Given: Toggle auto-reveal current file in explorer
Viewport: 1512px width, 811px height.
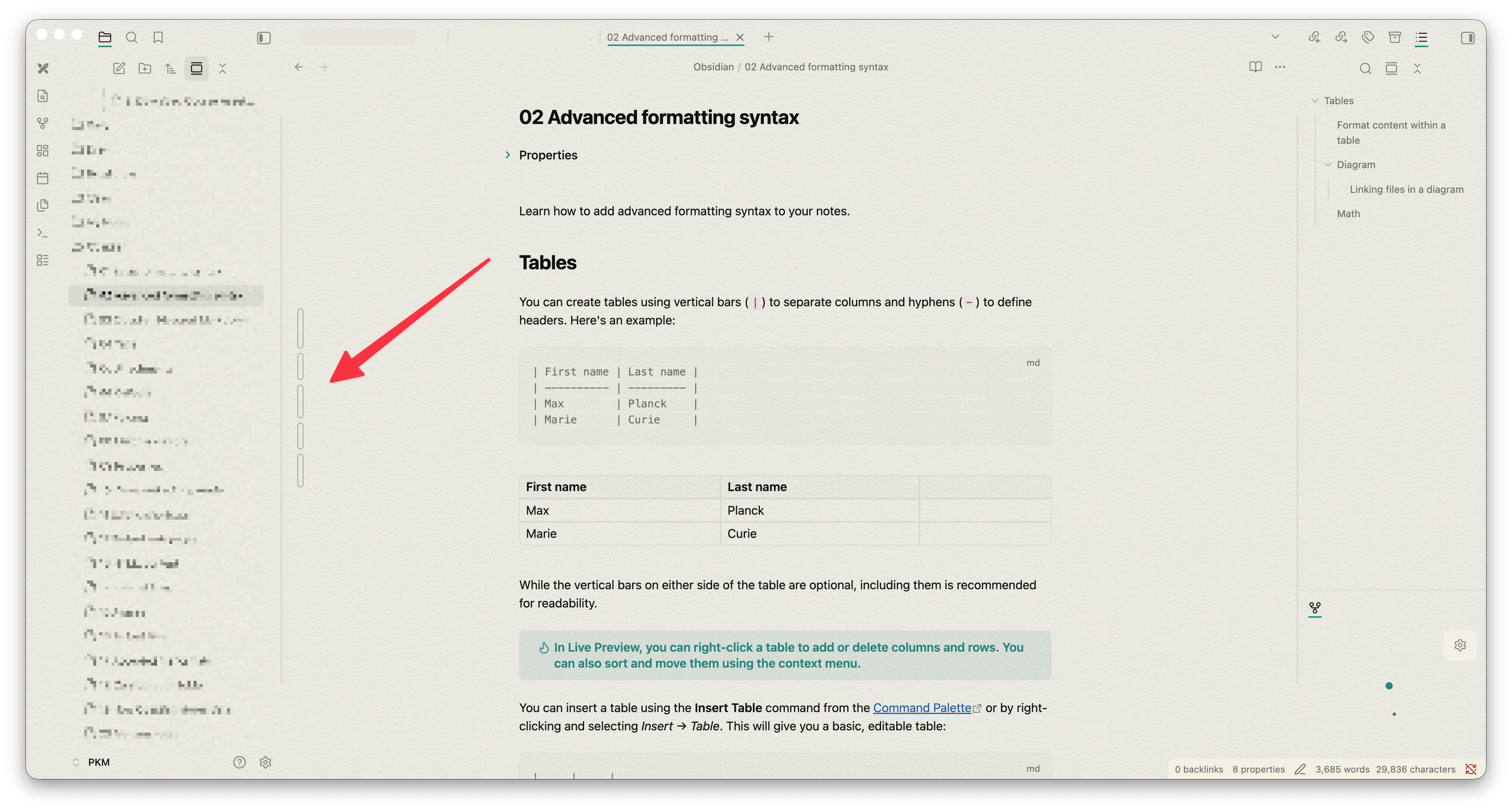Looking at the screenshot, I should coord(197,69).
